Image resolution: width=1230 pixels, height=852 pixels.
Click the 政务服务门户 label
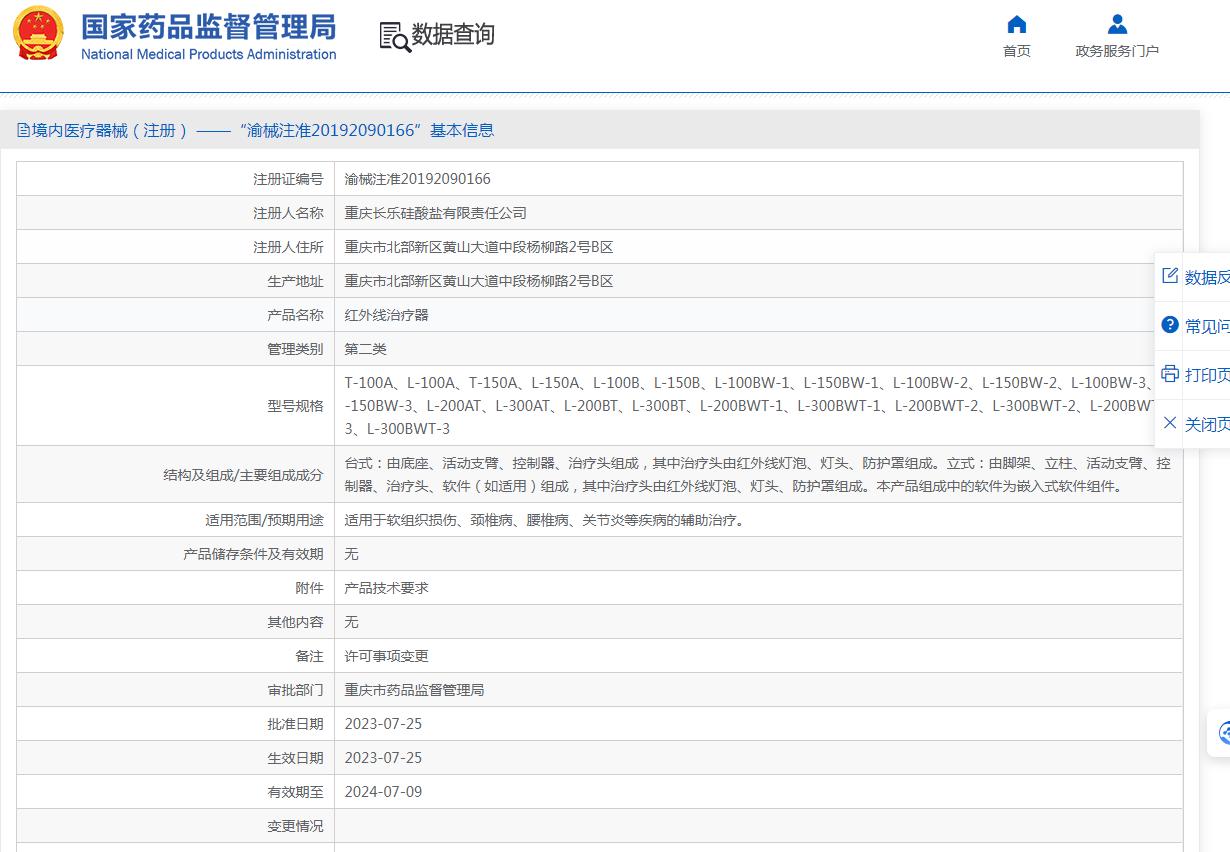(x=1117, y=51)
